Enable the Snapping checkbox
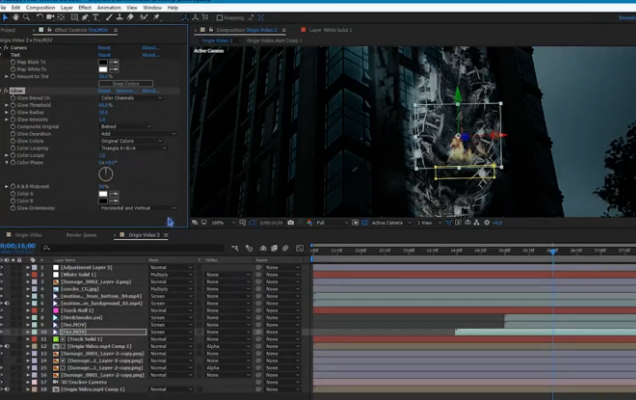Screen dimensions: 636x400 (222, 17)
